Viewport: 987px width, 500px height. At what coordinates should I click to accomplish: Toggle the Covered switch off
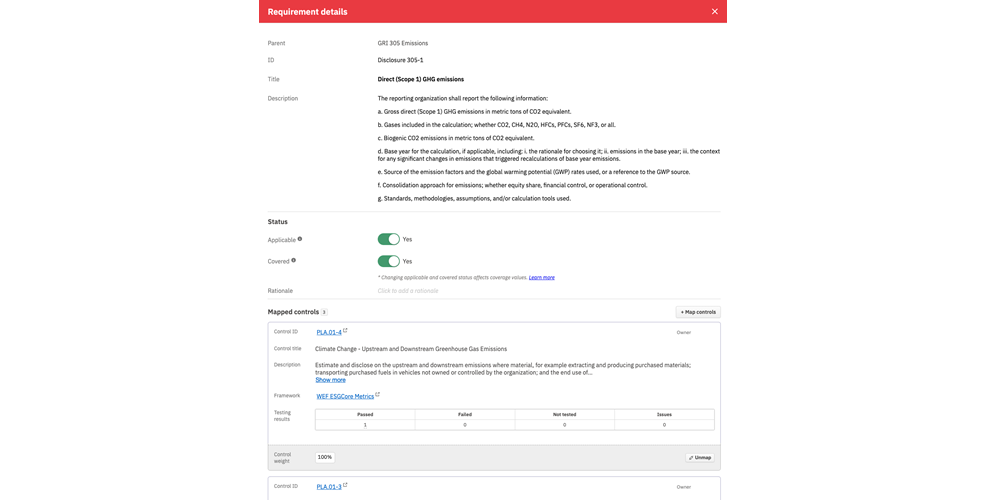[388, 261]
